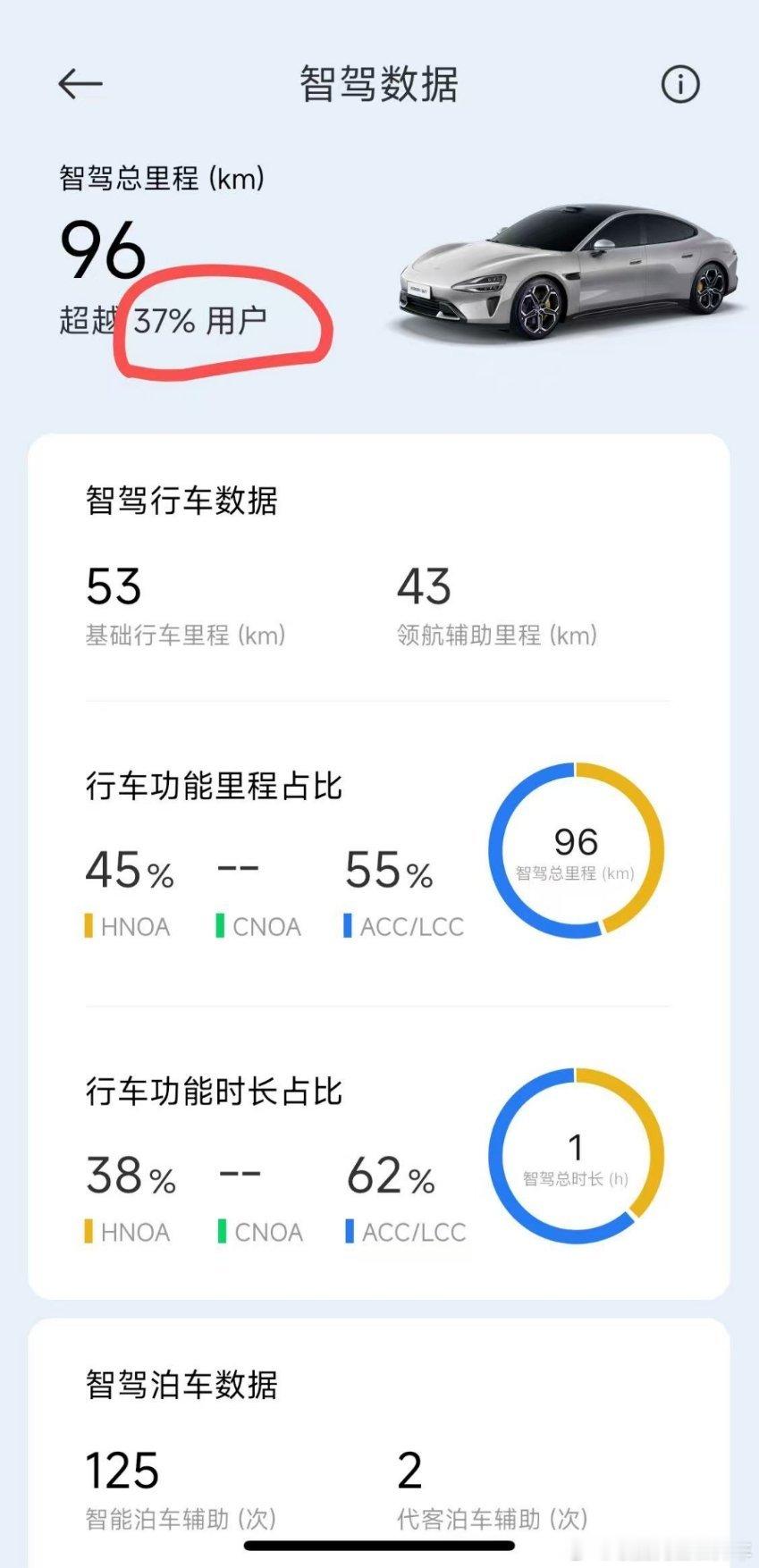Tap the 125 smart parking assist count
Image resolution: width=759 pixels, height=1568 pixels.
tap(122, 1471)
